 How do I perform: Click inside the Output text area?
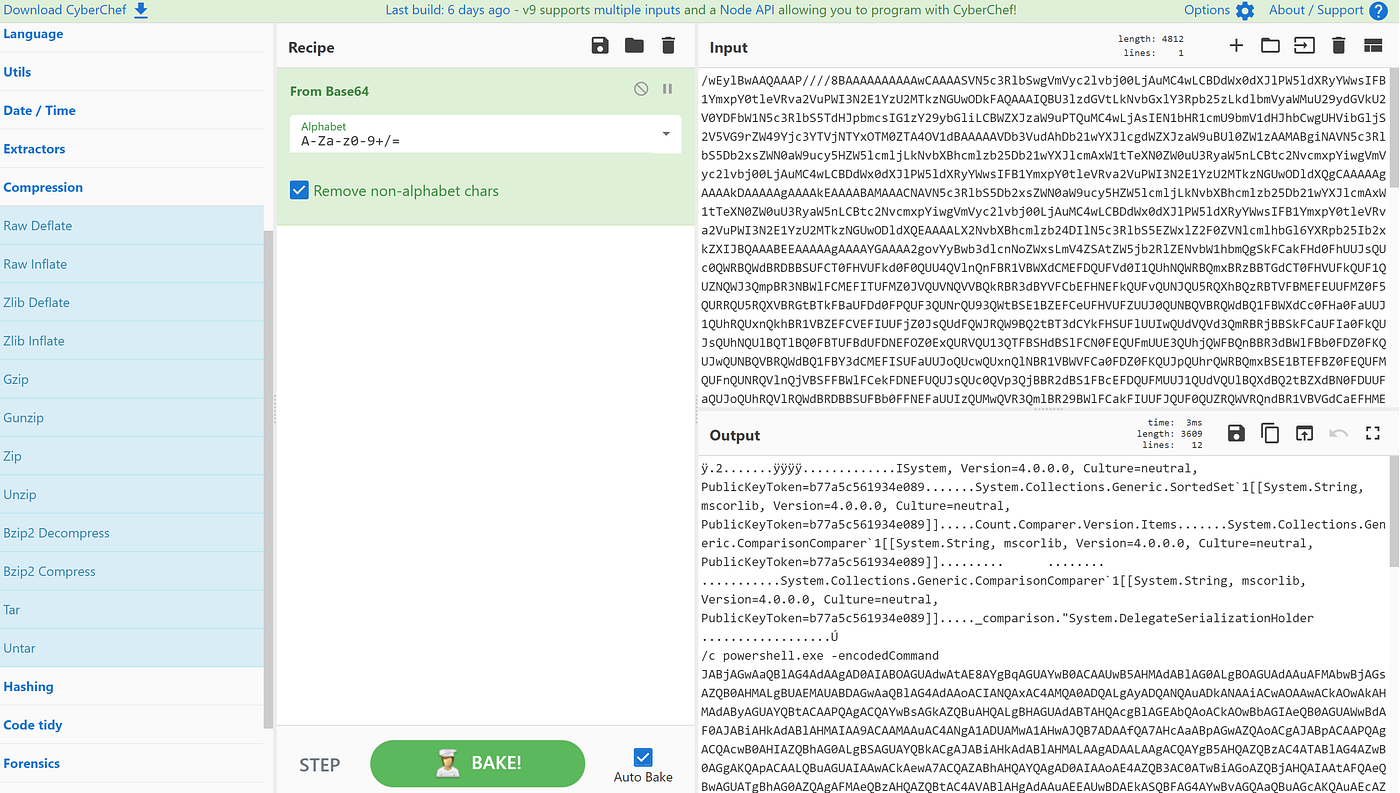[x=1044, y=623]
